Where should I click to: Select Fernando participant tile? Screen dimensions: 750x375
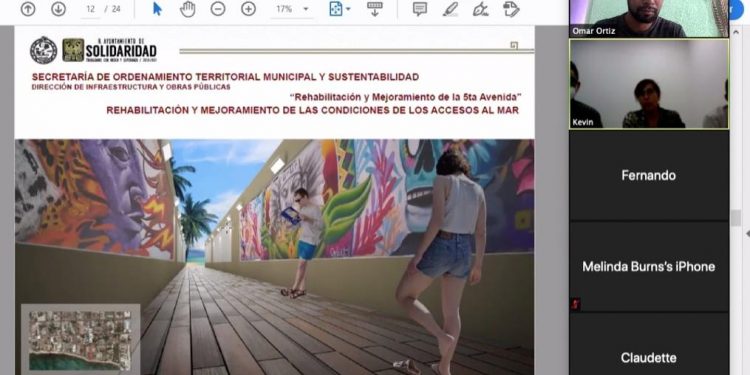[649, 175]
